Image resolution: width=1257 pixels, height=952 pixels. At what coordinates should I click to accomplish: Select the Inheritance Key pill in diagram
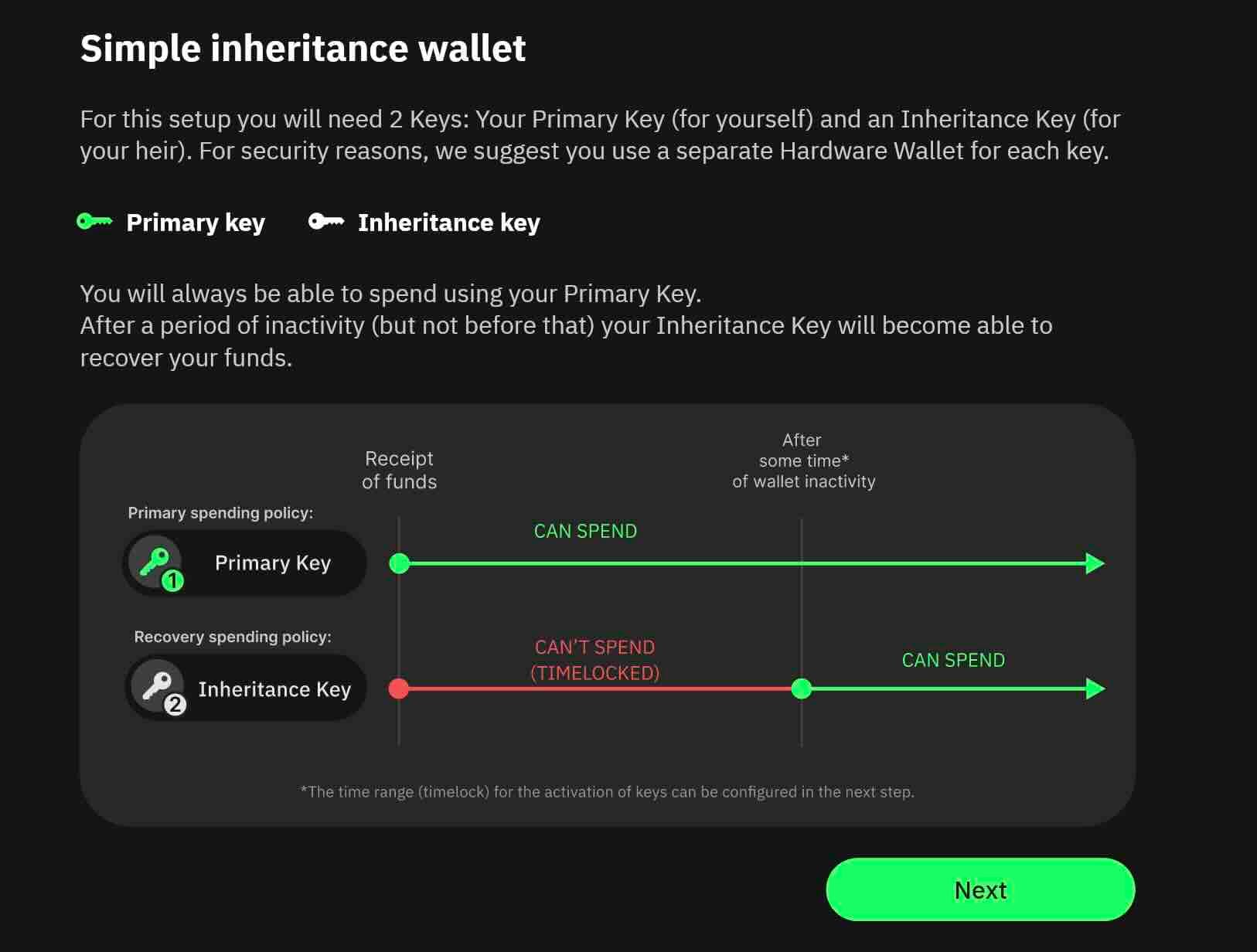pyautogui.click(x=245, y=688)
